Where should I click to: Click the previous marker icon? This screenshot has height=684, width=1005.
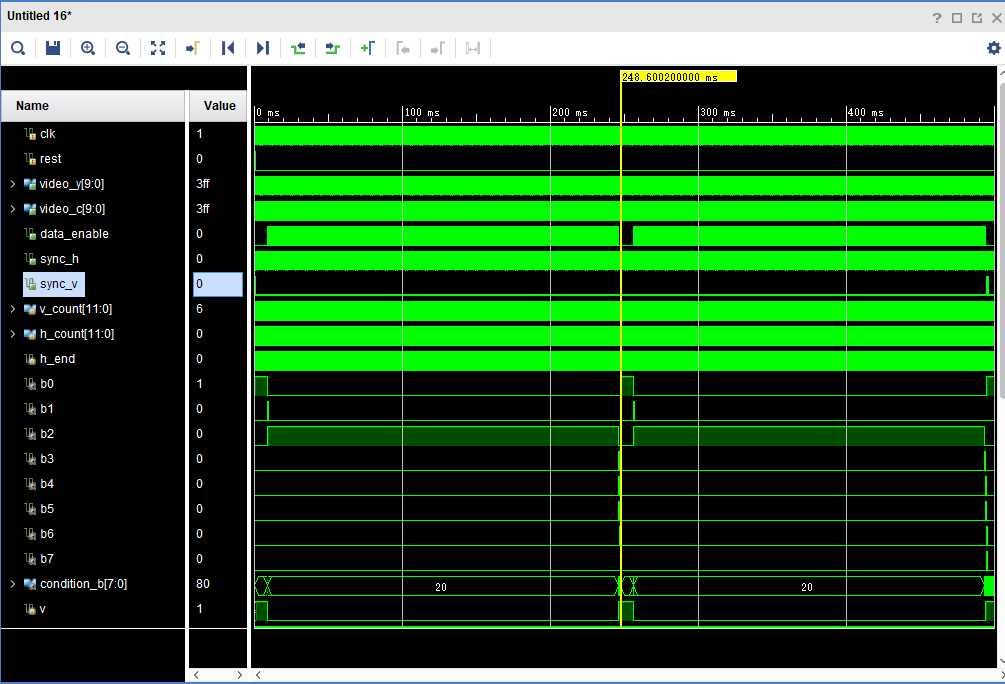coord(403,48)
